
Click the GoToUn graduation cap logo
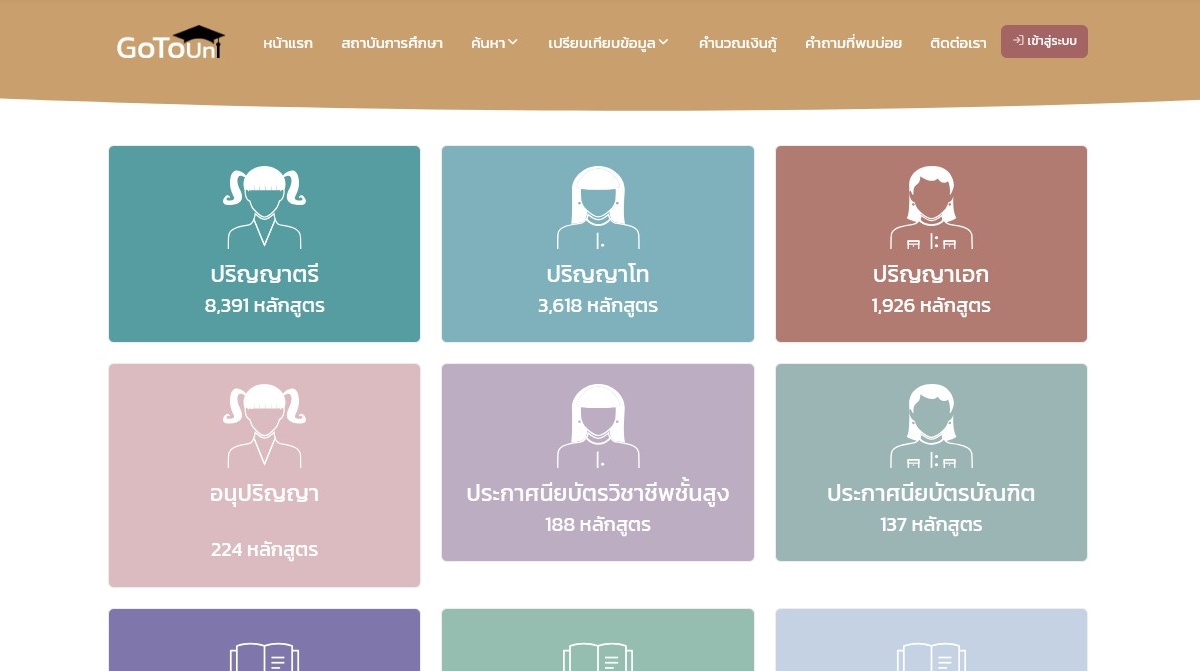170,43
